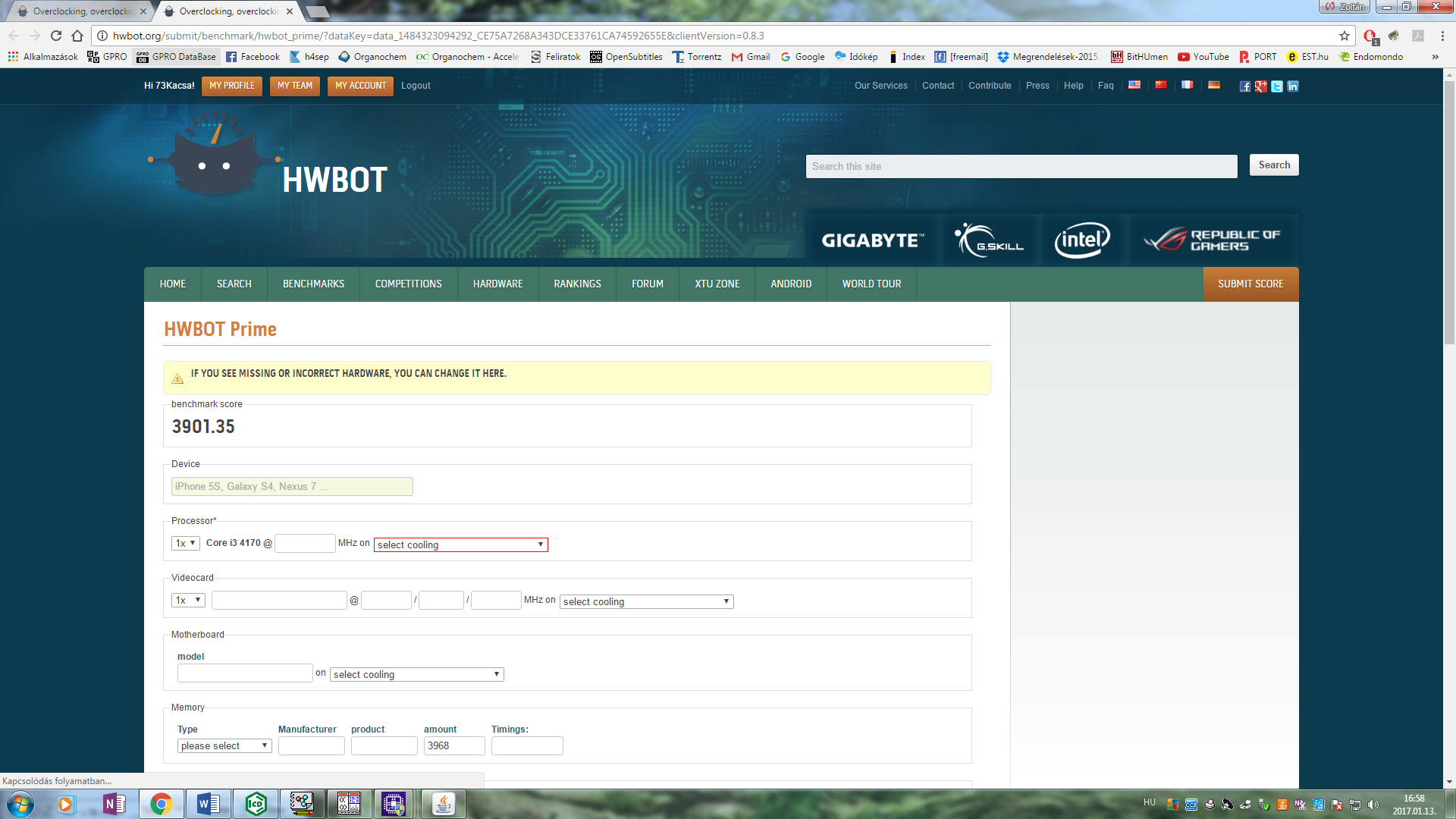Viewport: 1456px width, 819px height.
Task: Click Logout link
Action: 416,86
